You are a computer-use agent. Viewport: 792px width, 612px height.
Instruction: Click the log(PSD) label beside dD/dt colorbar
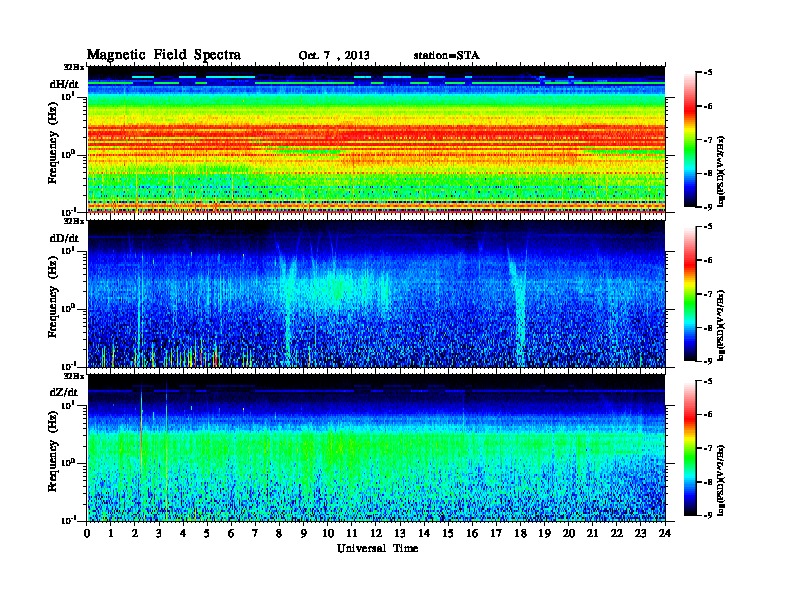[721, 326]
